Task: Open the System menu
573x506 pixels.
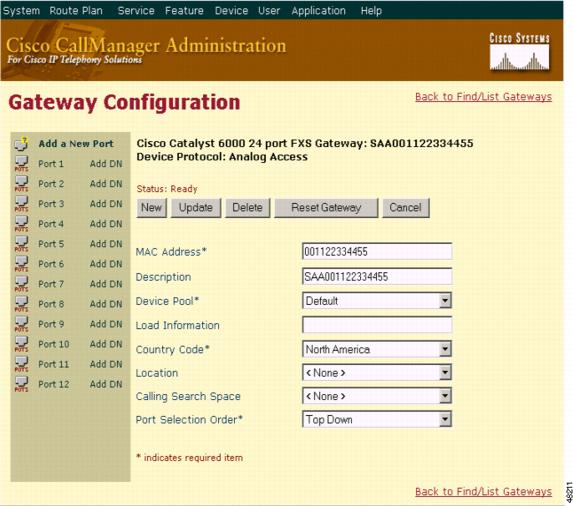Action: click(22, 11)
